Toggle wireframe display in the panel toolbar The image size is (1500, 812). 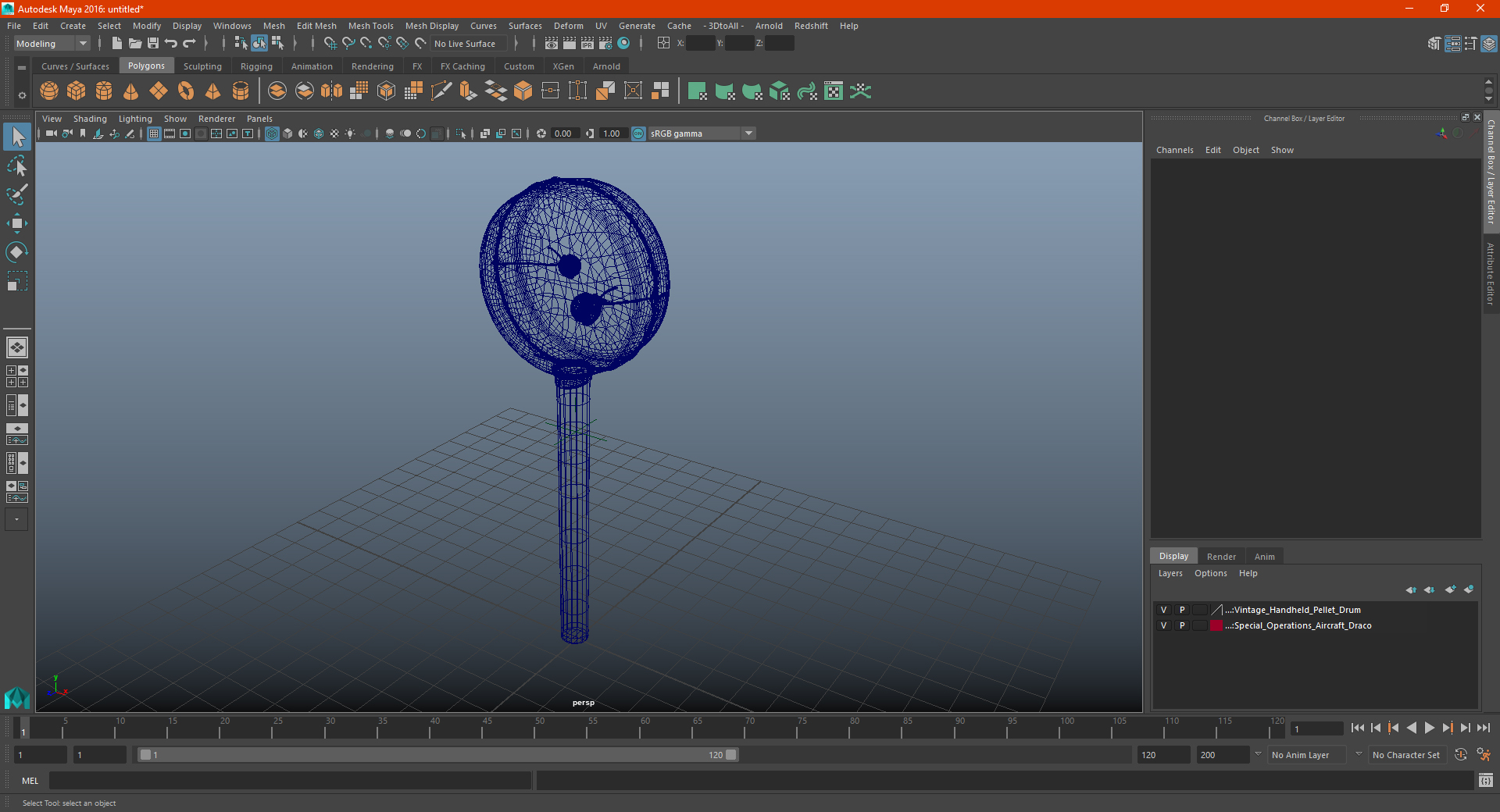(x=272, y=134)
